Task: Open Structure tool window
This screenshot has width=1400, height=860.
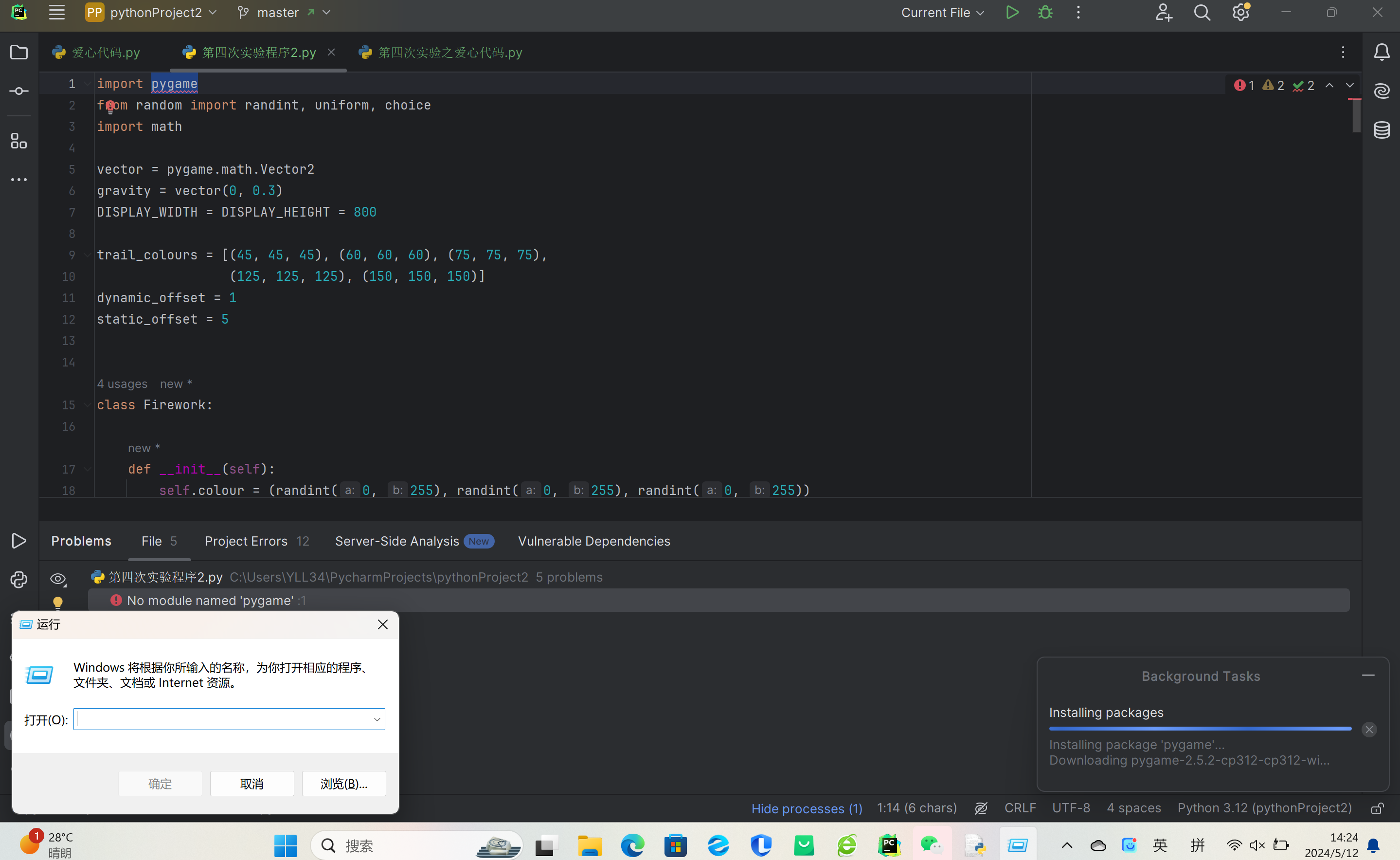Action: (x=19, y=141)
